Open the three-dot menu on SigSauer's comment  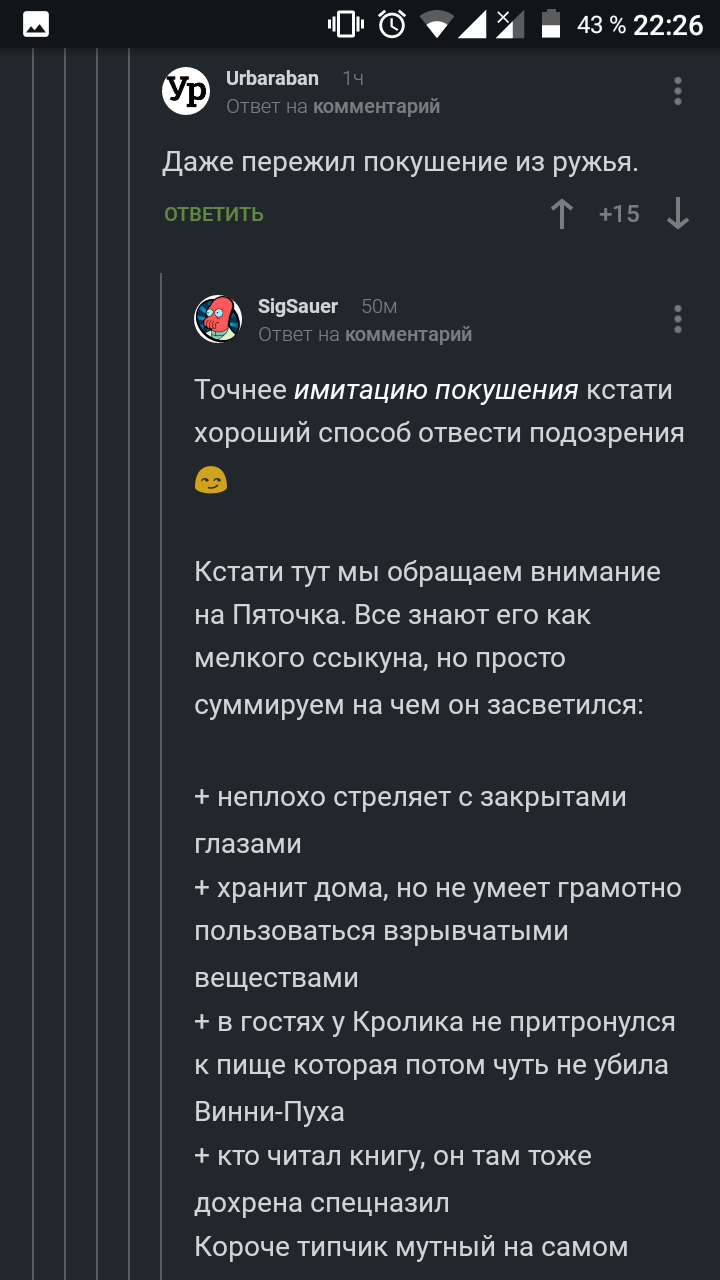tap(678, 319)
